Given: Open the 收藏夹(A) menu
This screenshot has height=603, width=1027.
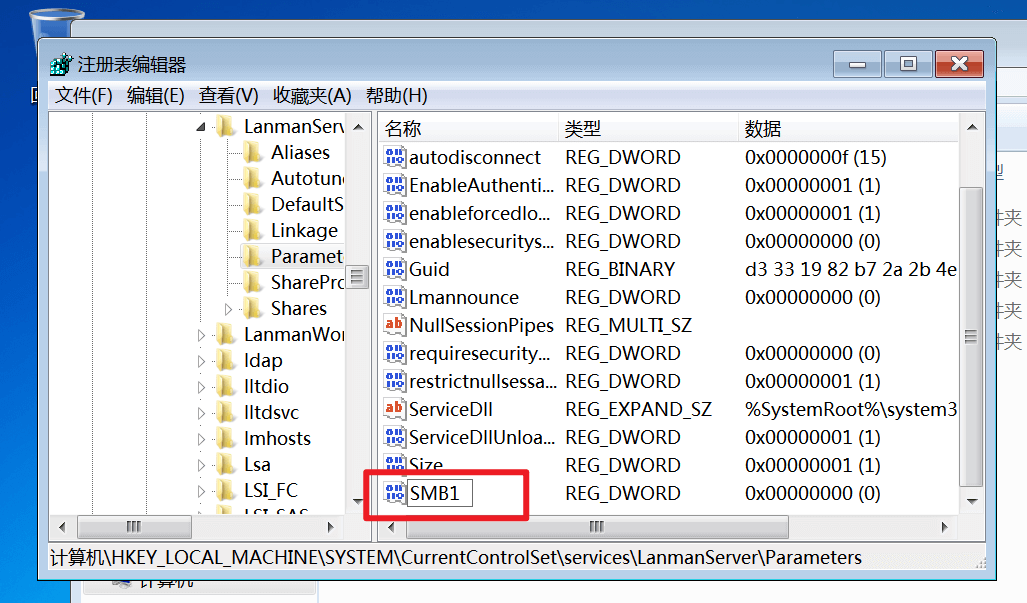Looking at the screenshot, I should tap(312, 95).
